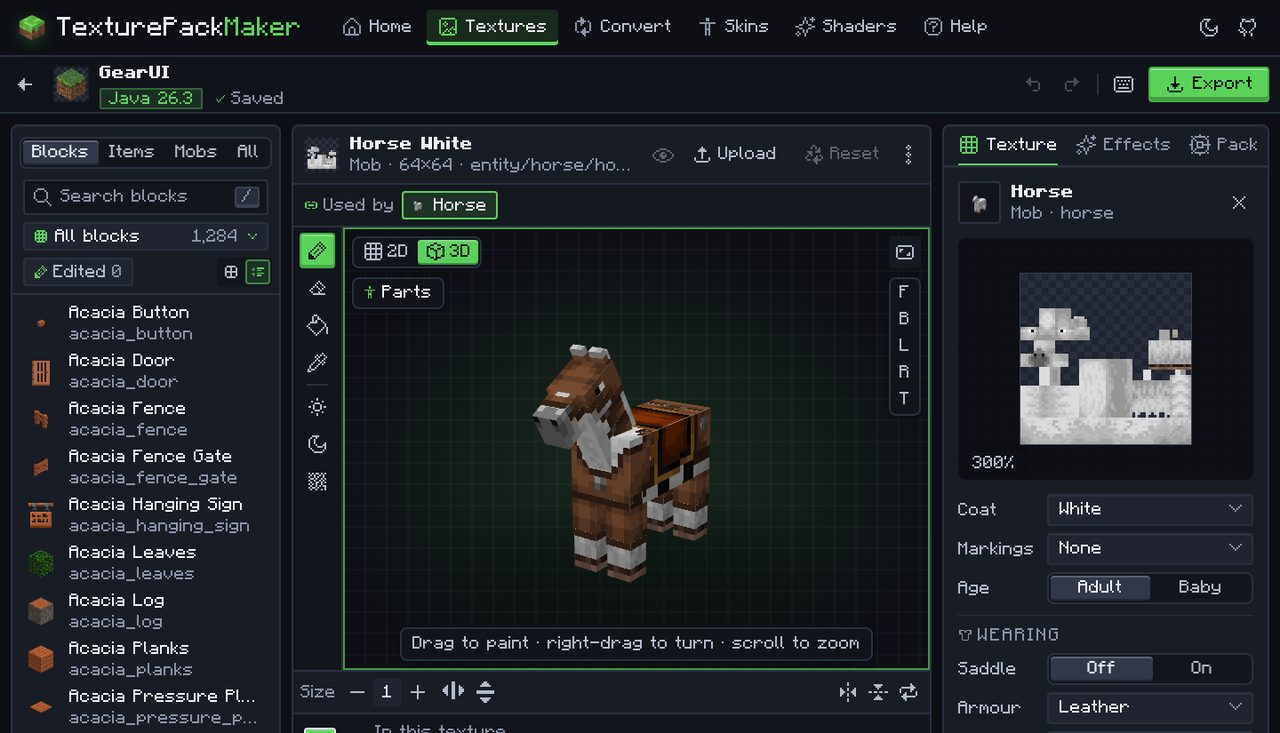1280x733 pixels.
Task: Open the Shaders menu
Action: 845,27
